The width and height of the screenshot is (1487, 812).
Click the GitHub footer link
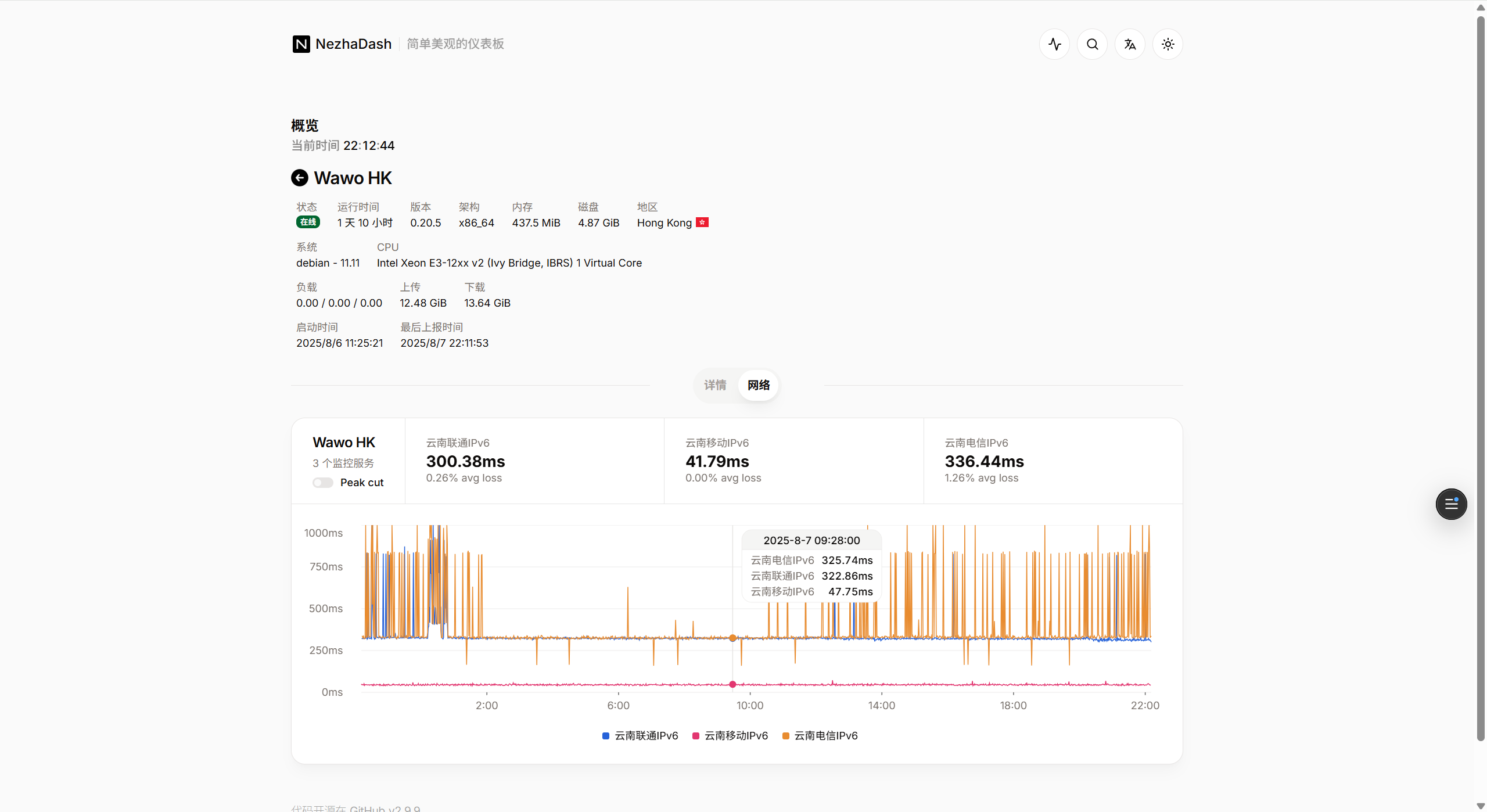[367, 808]
